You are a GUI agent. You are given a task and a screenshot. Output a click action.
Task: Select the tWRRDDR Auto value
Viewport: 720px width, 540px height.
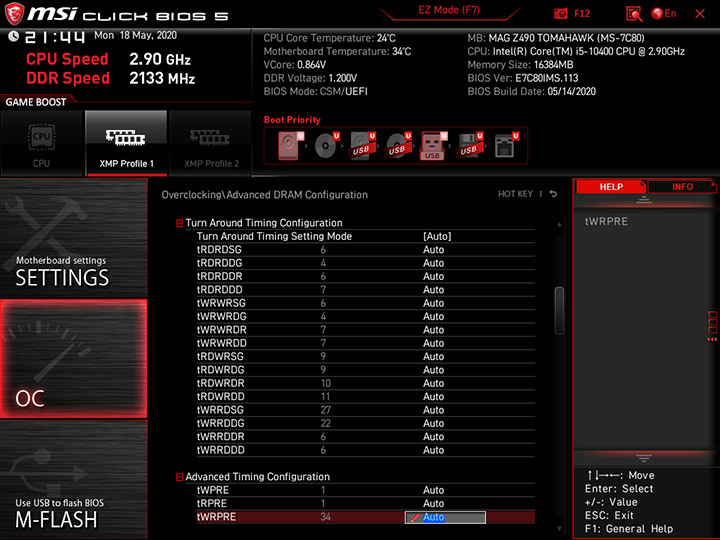433,436
